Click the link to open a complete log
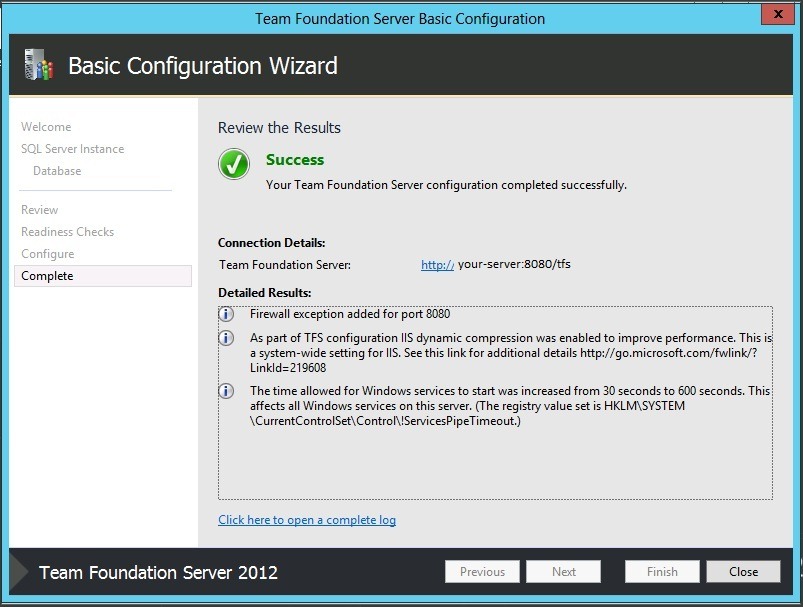The width and height of the screenshot is (803, 607). 307,520
